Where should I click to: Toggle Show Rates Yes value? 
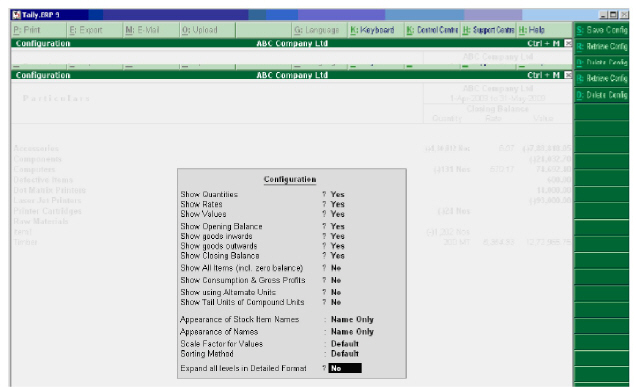coord(337,204)
